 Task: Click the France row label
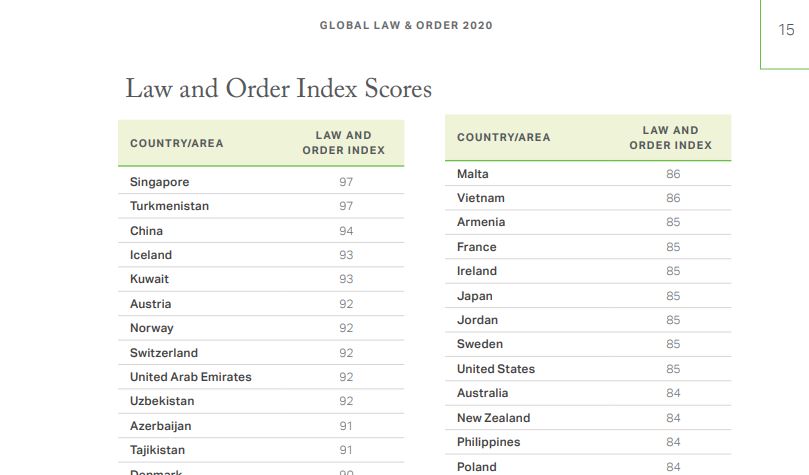(477, 247)
